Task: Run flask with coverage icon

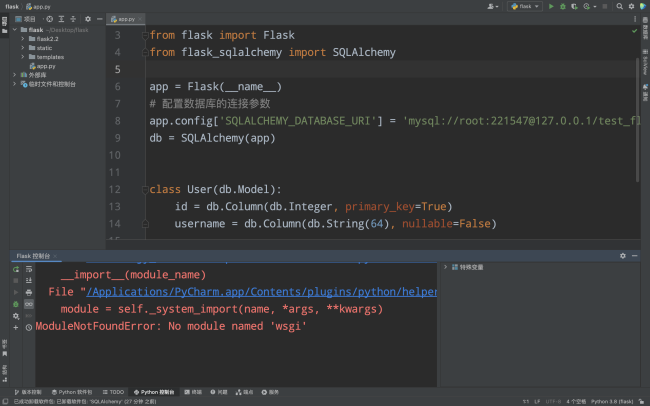Action: click(x=574, y=6)
